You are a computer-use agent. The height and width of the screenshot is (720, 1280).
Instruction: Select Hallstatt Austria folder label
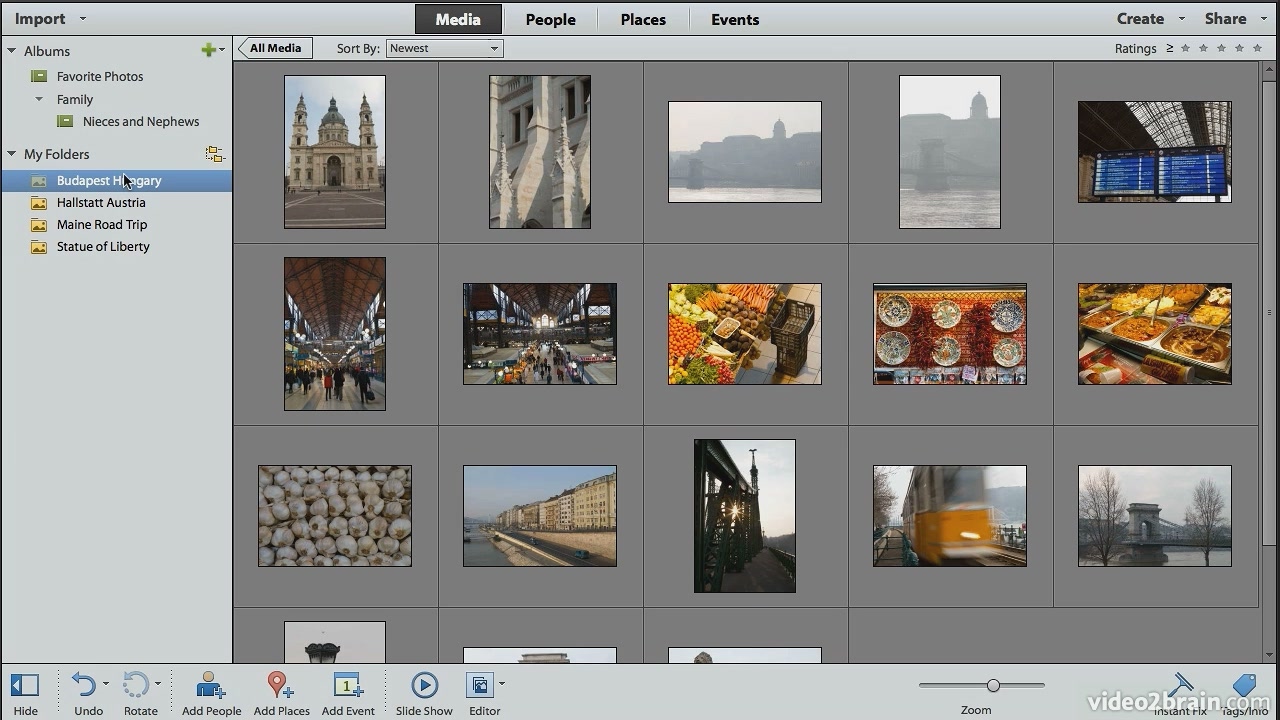coord(101,203)
